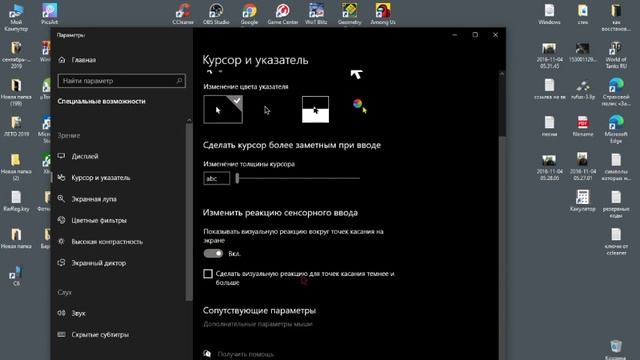The height and width of the screenshot is (360, 640).
Task: Click the sidebar scrollbar in Settings
Action: point(189,212)
